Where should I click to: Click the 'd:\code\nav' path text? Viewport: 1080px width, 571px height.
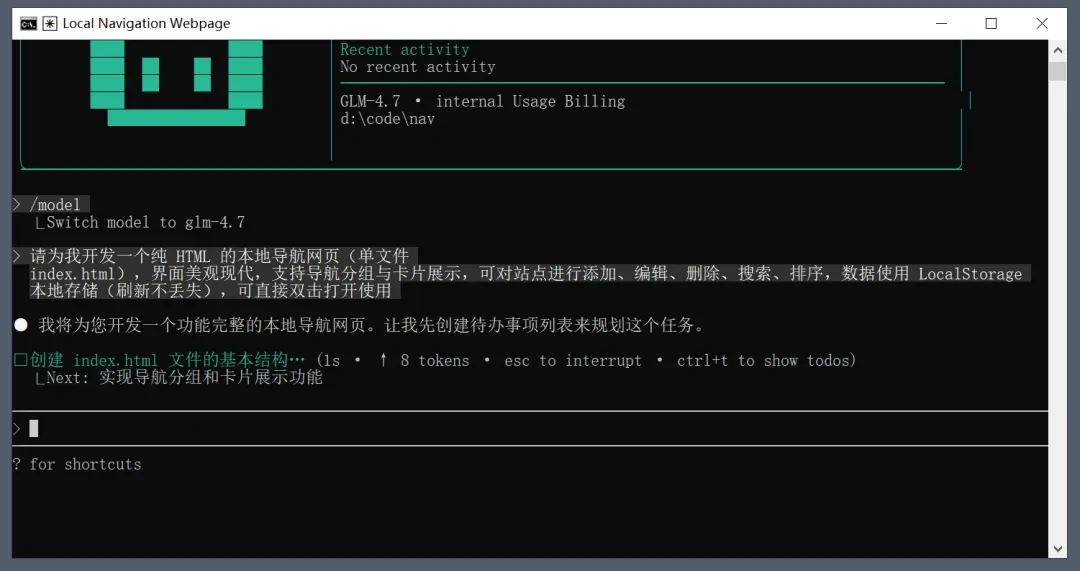pyautogui.click(x=387, y=118)
